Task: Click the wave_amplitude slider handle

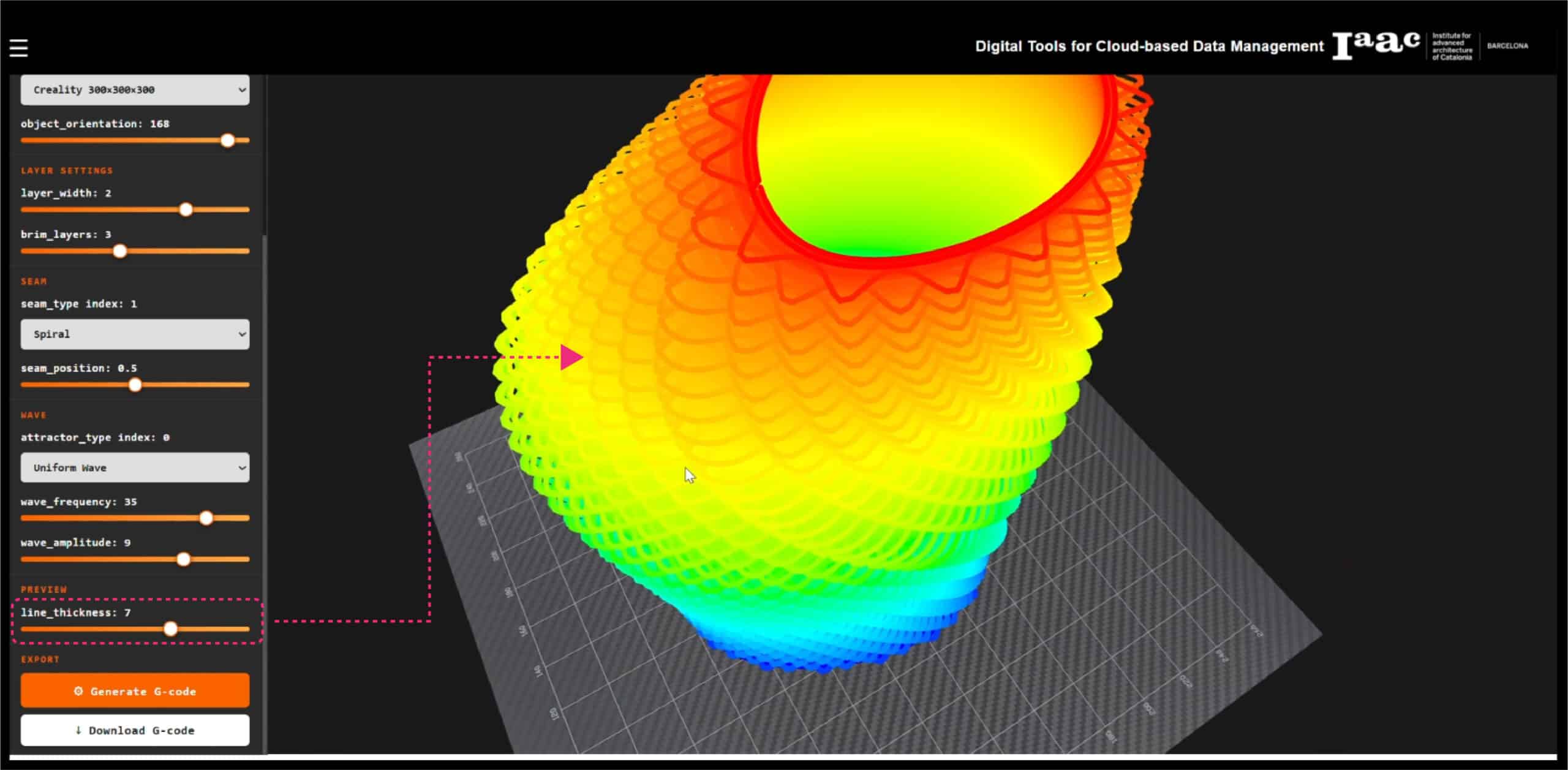Action: point(183,559)
